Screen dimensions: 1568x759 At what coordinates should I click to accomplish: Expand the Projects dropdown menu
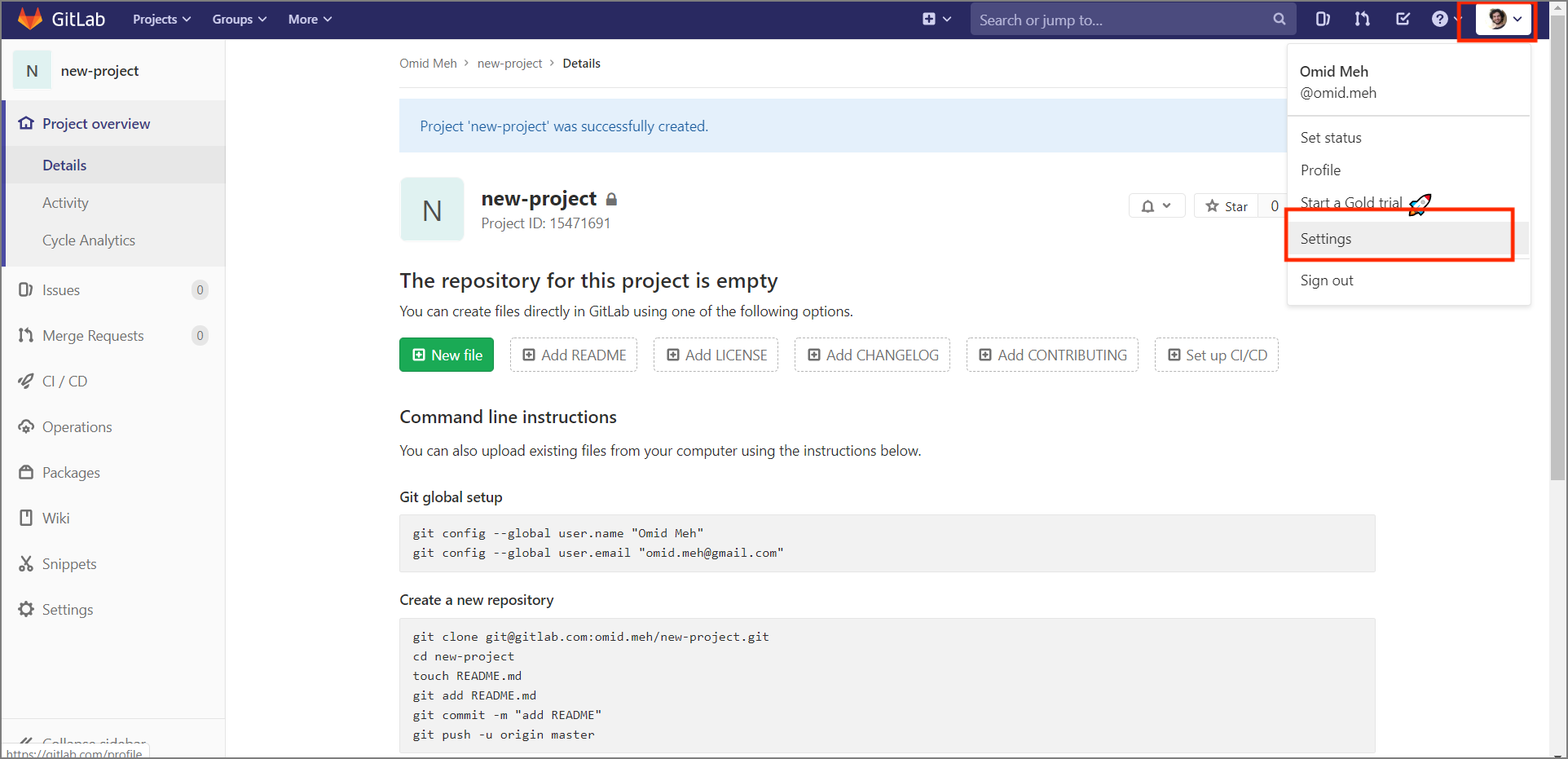pos(161,19)
